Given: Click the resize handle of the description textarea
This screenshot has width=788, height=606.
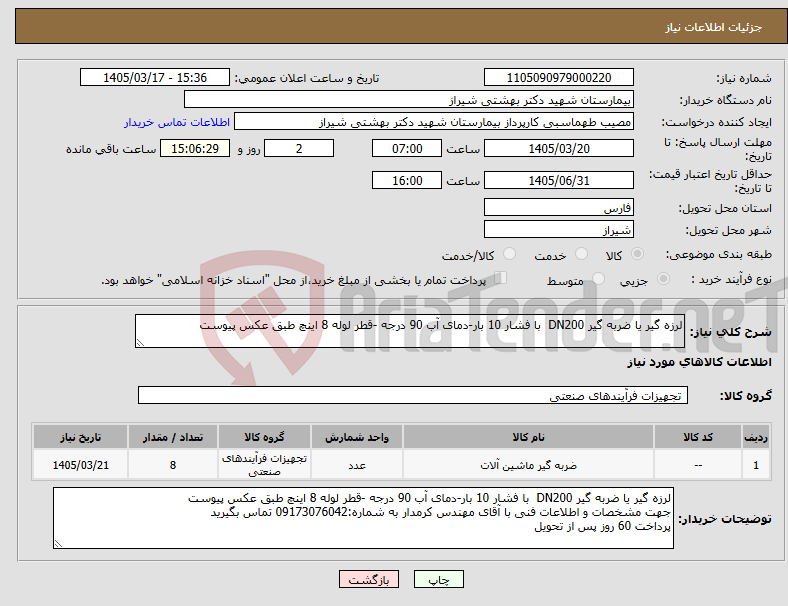Looking at the screenshot, I should [x=140, y=343].
